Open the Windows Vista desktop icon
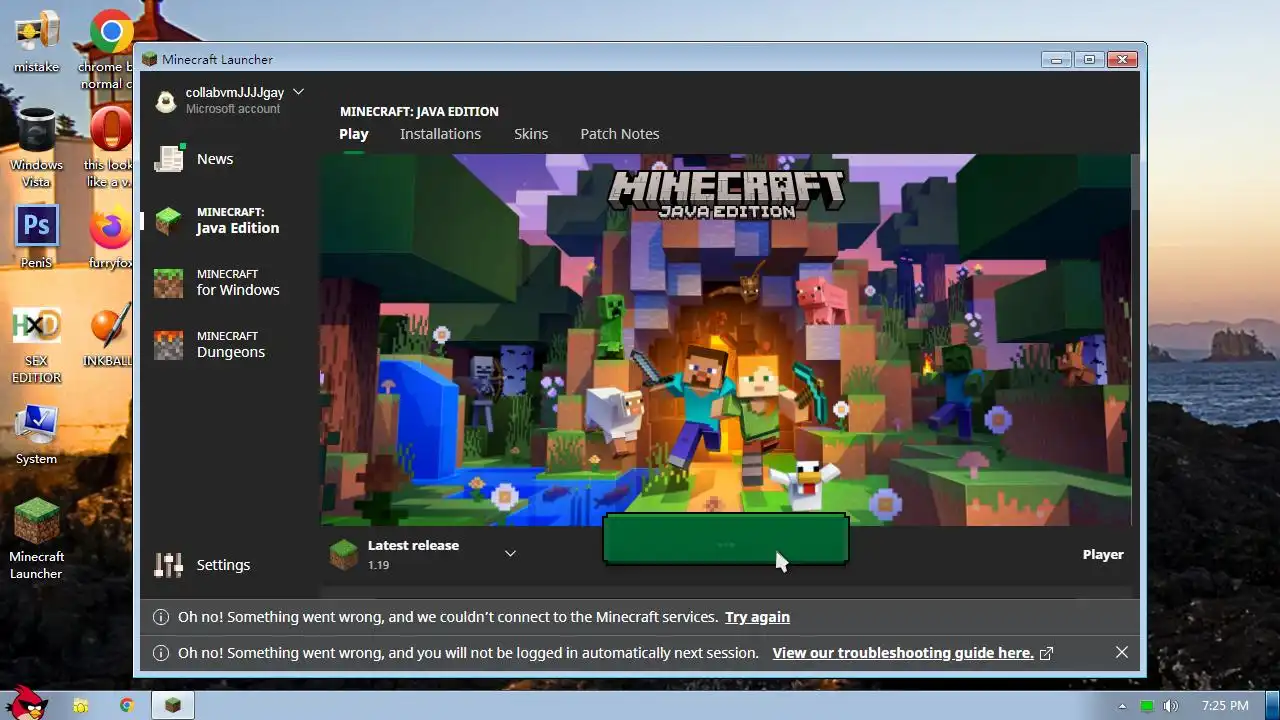The image size is (1280, 720). pos(36,147)
